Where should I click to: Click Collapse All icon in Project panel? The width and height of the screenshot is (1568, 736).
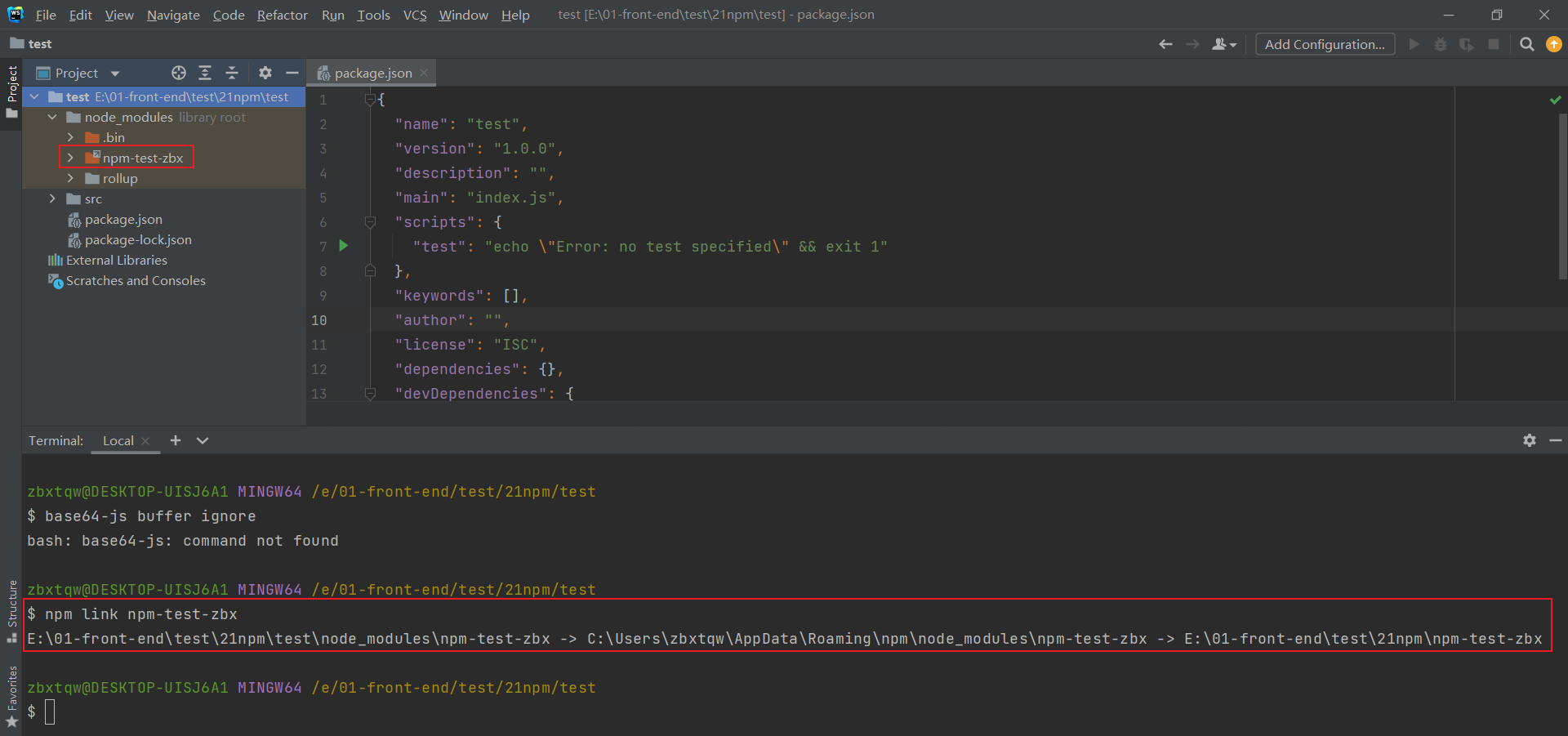[232, 73]
